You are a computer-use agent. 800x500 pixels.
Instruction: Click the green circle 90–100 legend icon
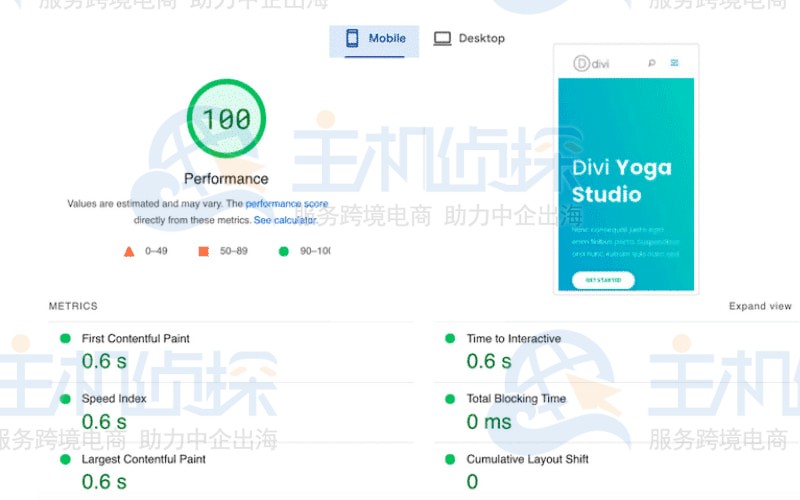[x=283, y=251]
